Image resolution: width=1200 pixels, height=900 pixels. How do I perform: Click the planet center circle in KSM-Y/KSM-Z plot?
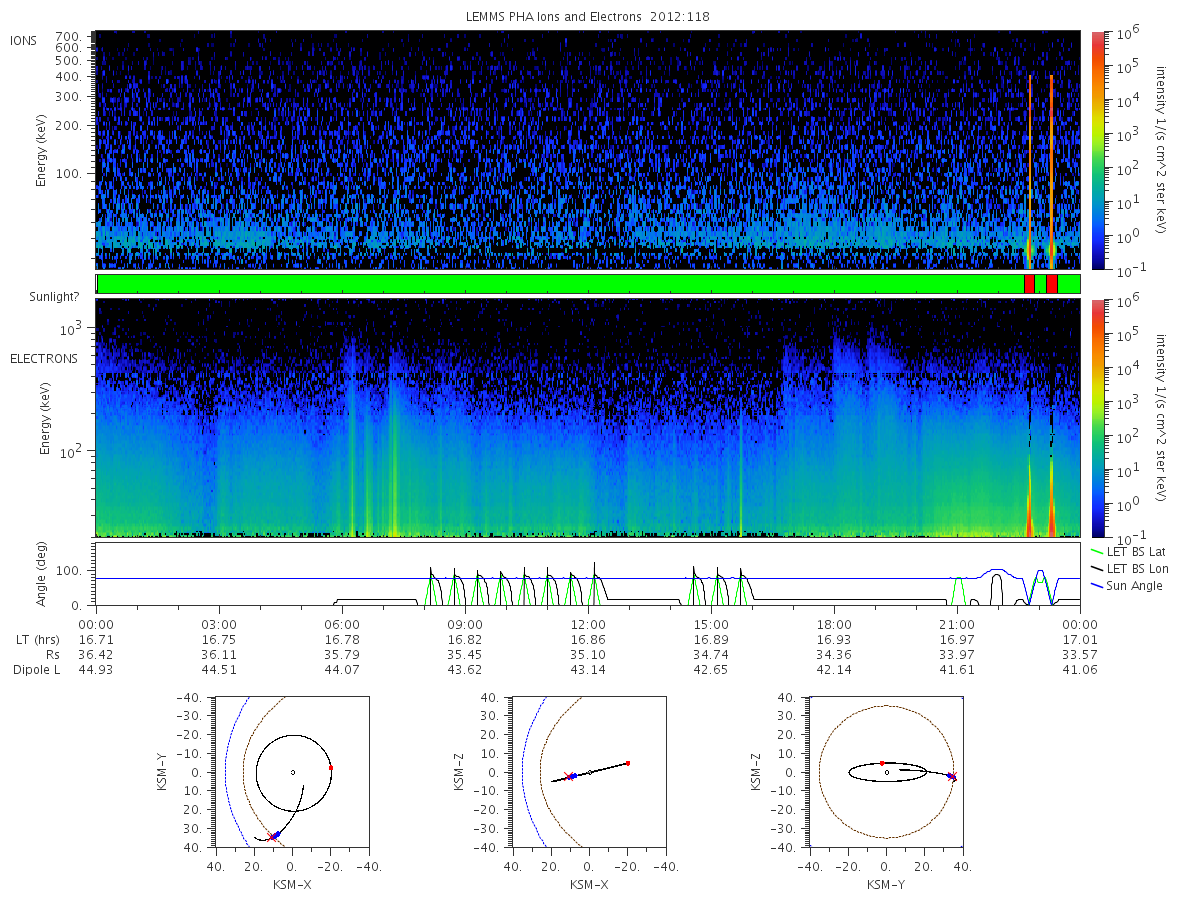[887, 772]
